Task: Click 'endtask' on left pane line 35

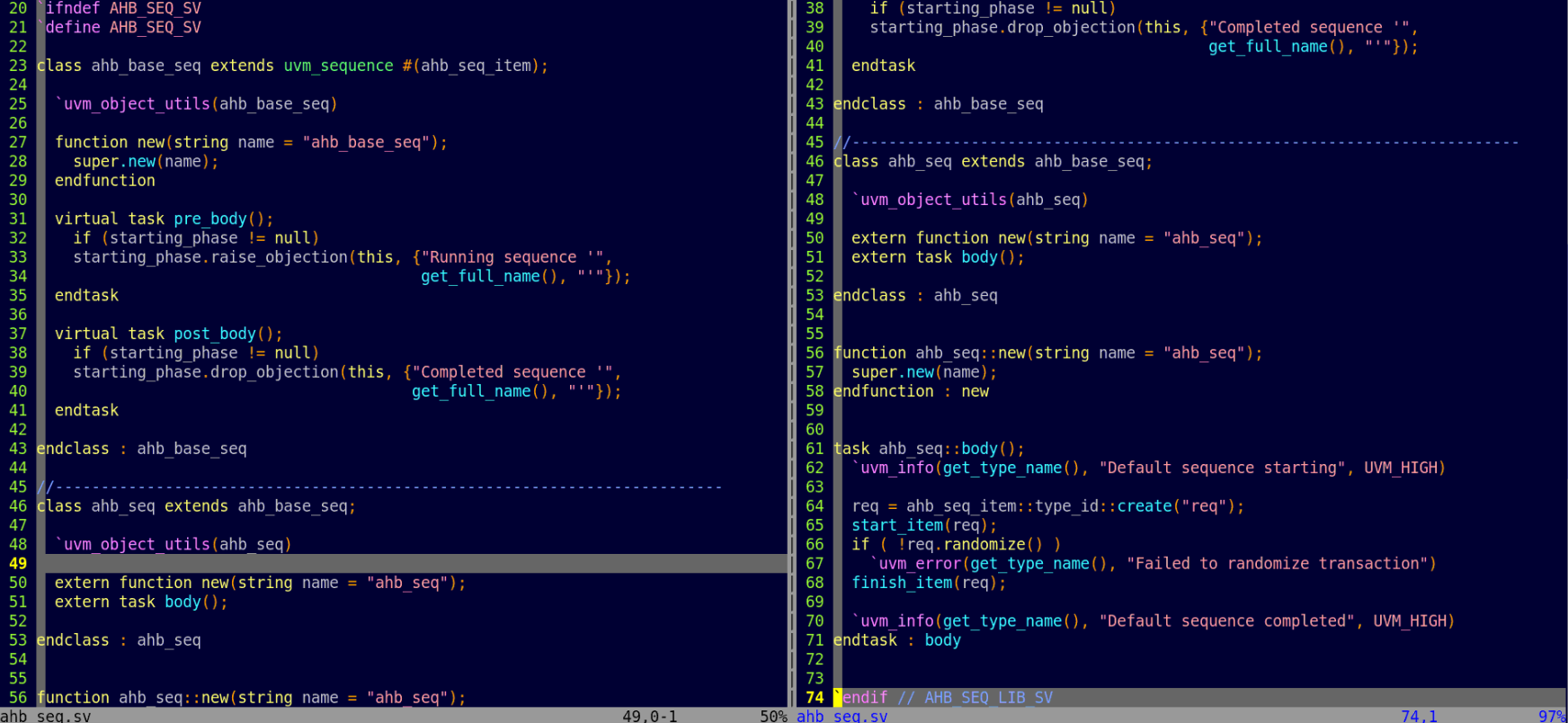Action: [86, 295]
